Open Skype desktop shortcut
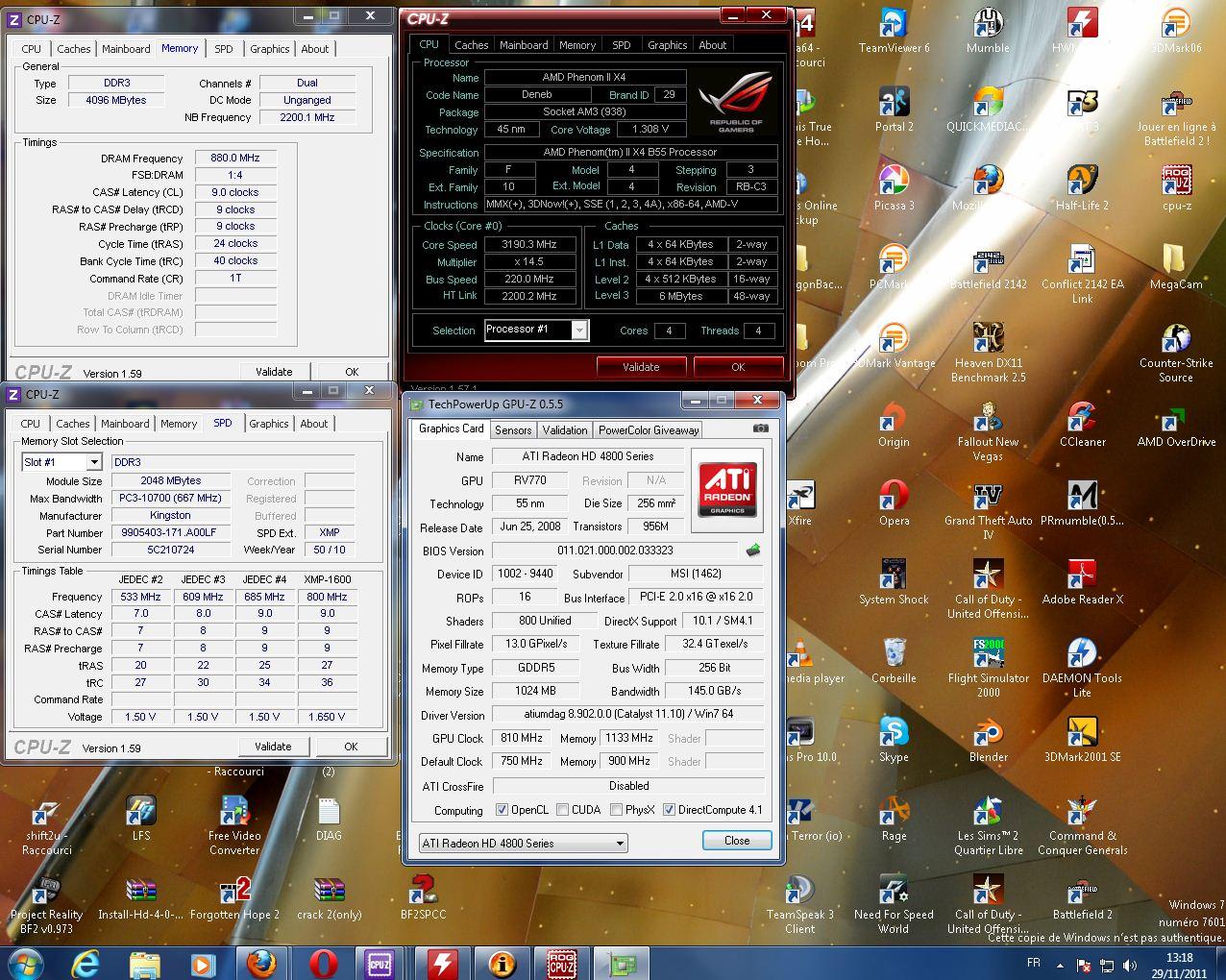 coord(894,741)
